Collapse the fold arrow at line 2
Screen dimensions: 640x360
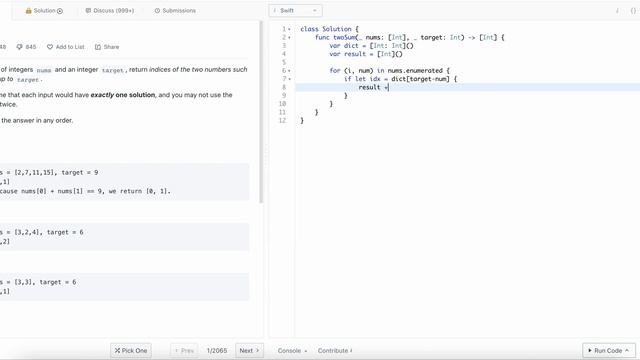(x=289, y=38)
